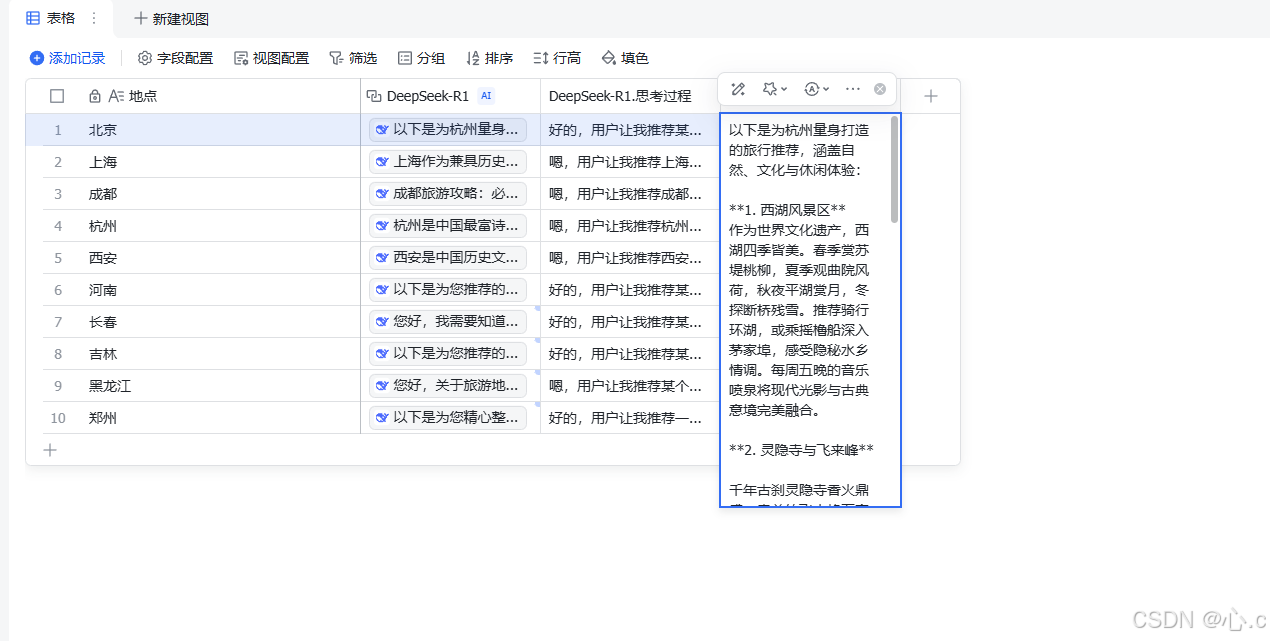Click 新建视图 to create a view
This screenshot has width=1270, height=641.
coord(171,18)
